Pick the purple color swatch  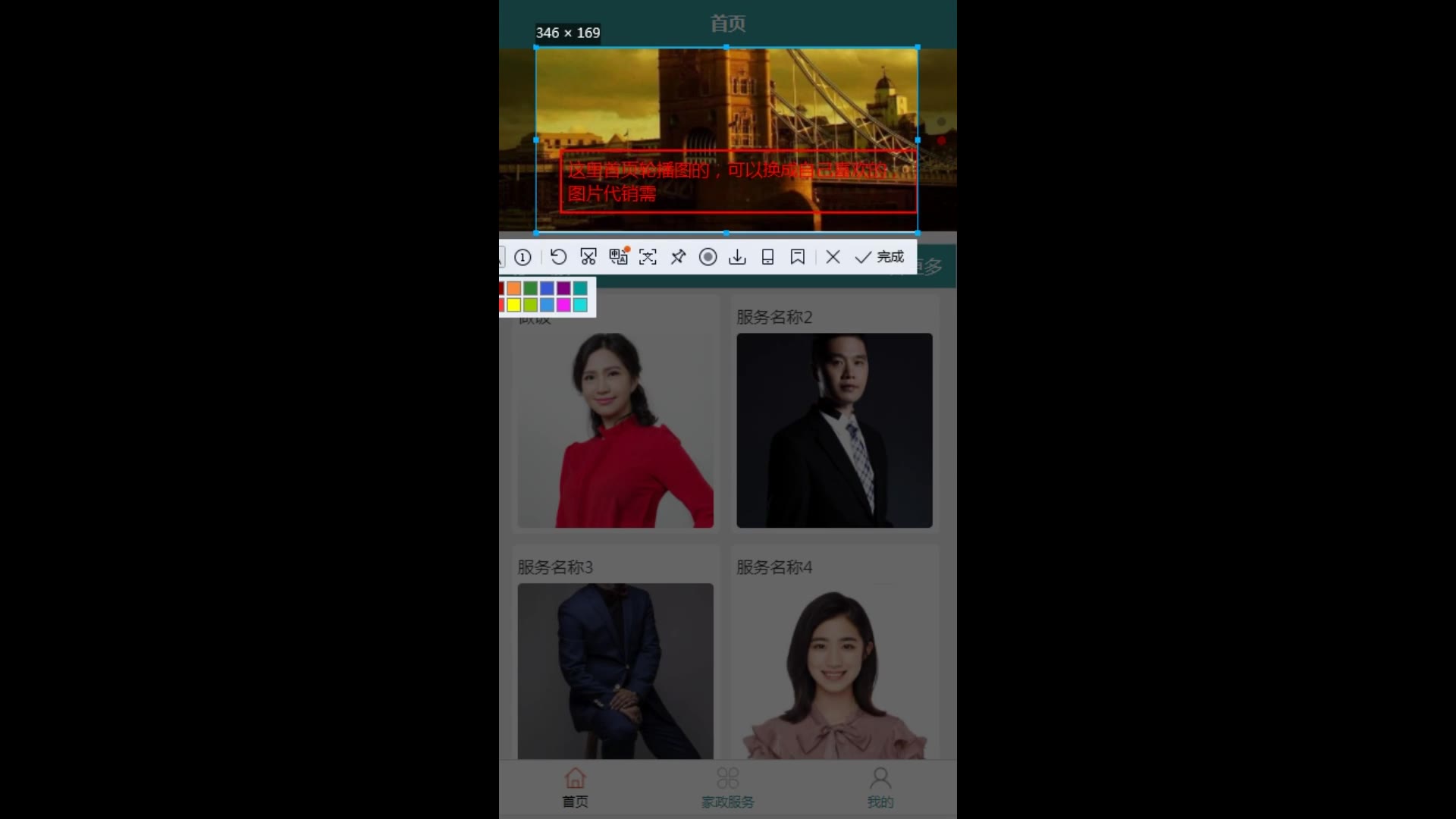(x=563, y=288)
